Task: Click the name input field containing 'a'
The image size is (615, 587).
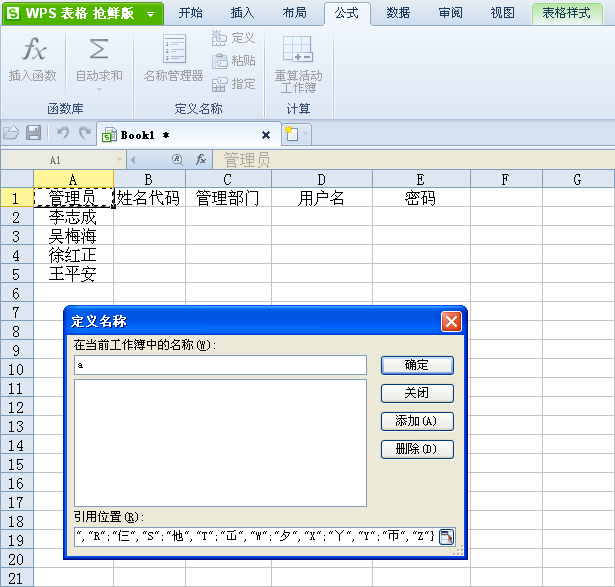Action: (220, 365)
